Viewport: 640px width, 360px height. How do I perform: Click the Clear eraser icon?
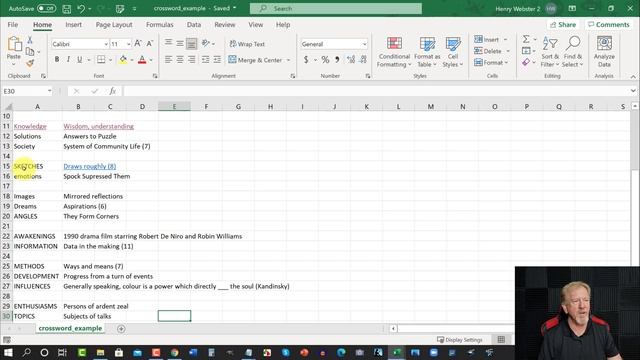pyautogui.click(x=526, y=62)
